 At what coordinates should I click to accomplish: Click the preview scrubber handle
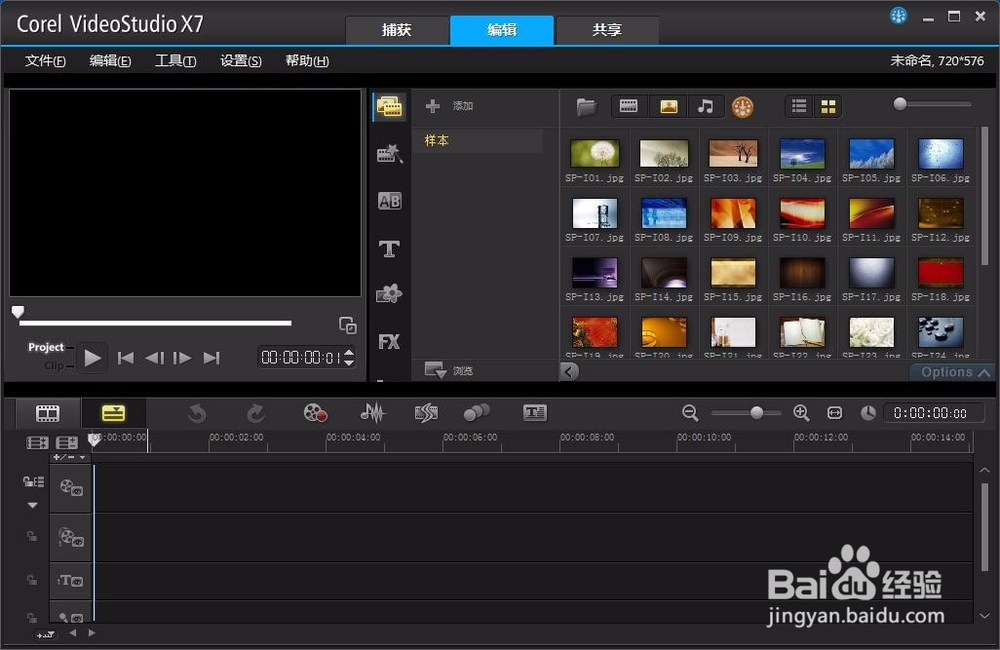point(18,312)
